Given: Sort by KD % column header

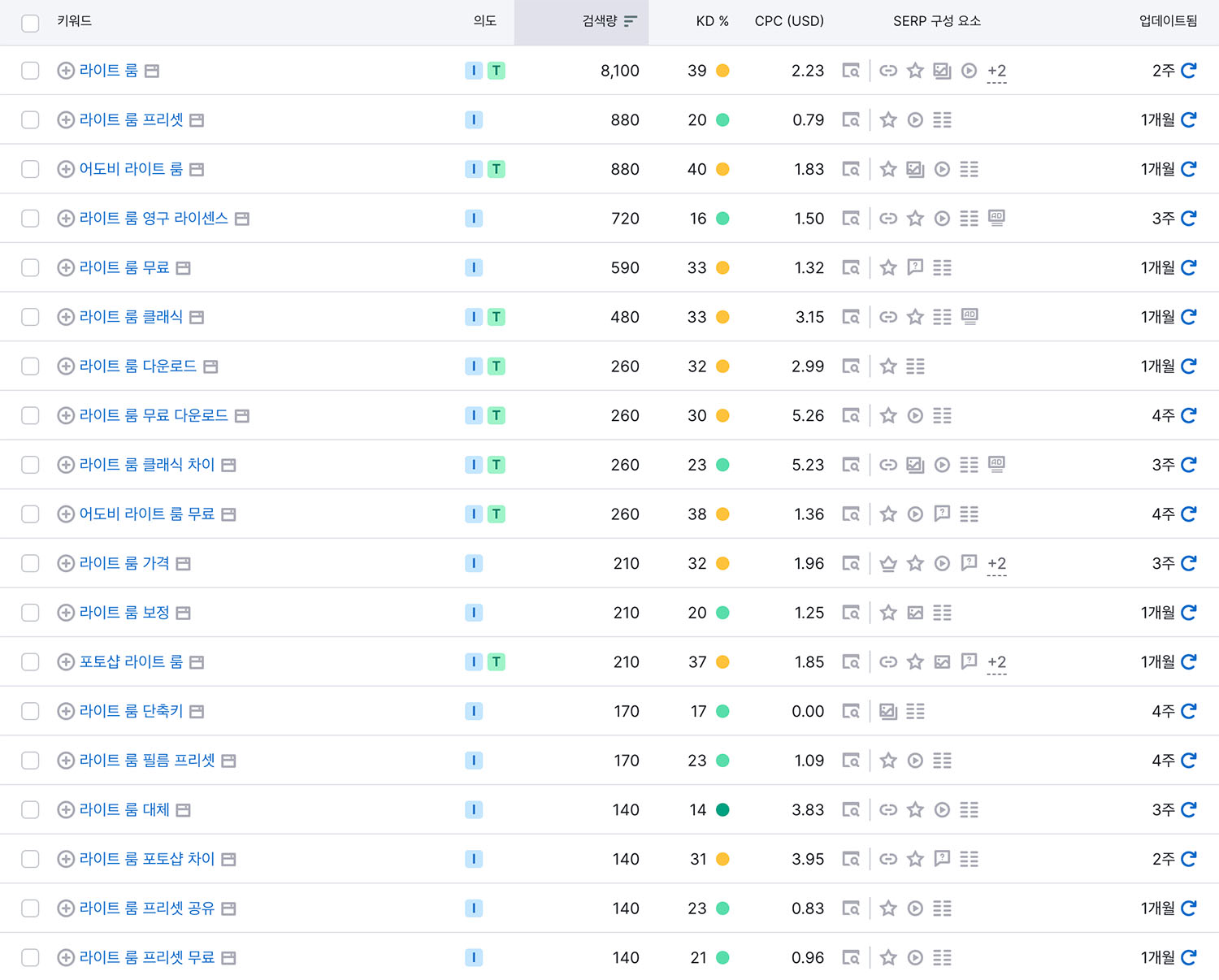Looking at the screenshot, I should point(712,21).
